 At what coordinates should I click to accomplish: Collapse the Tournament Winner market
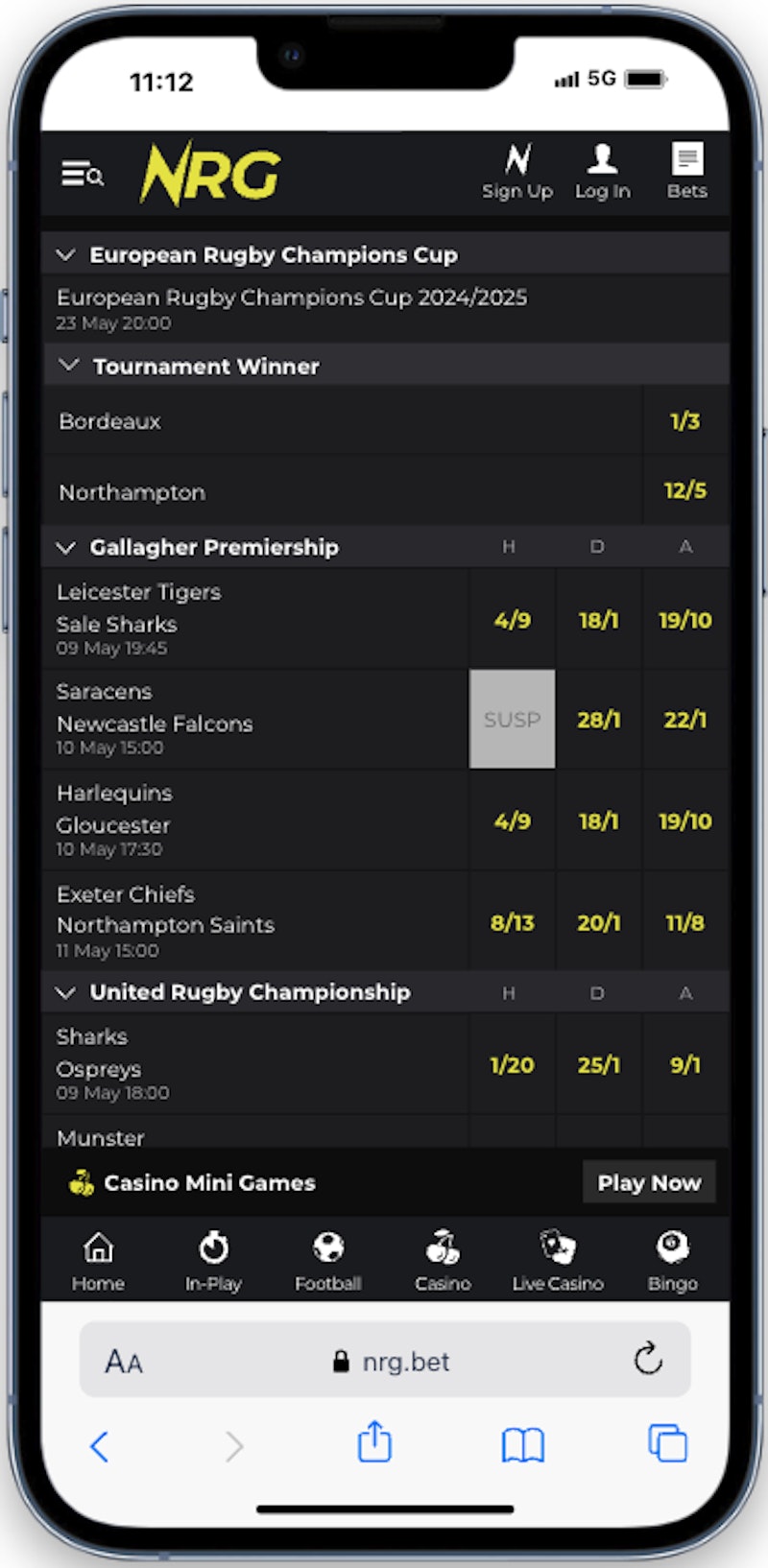point(69,366)
